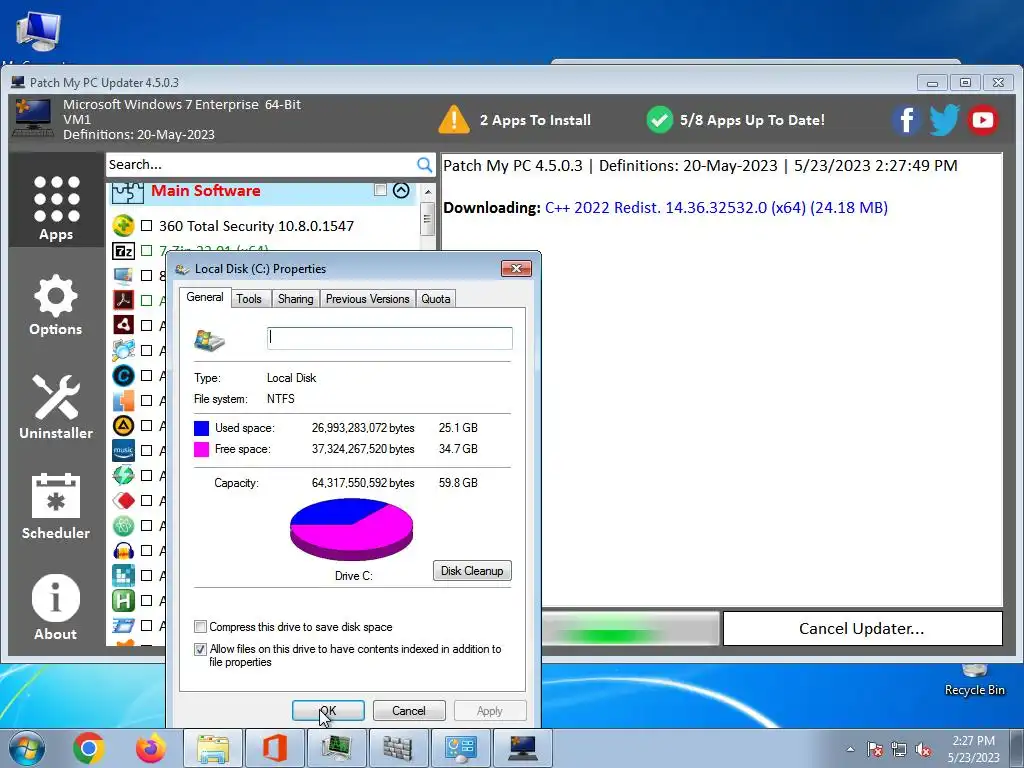The image size is (1024, 768).
Task: Toggle checkbox next to green H icon
Action: tap(147, 601)
